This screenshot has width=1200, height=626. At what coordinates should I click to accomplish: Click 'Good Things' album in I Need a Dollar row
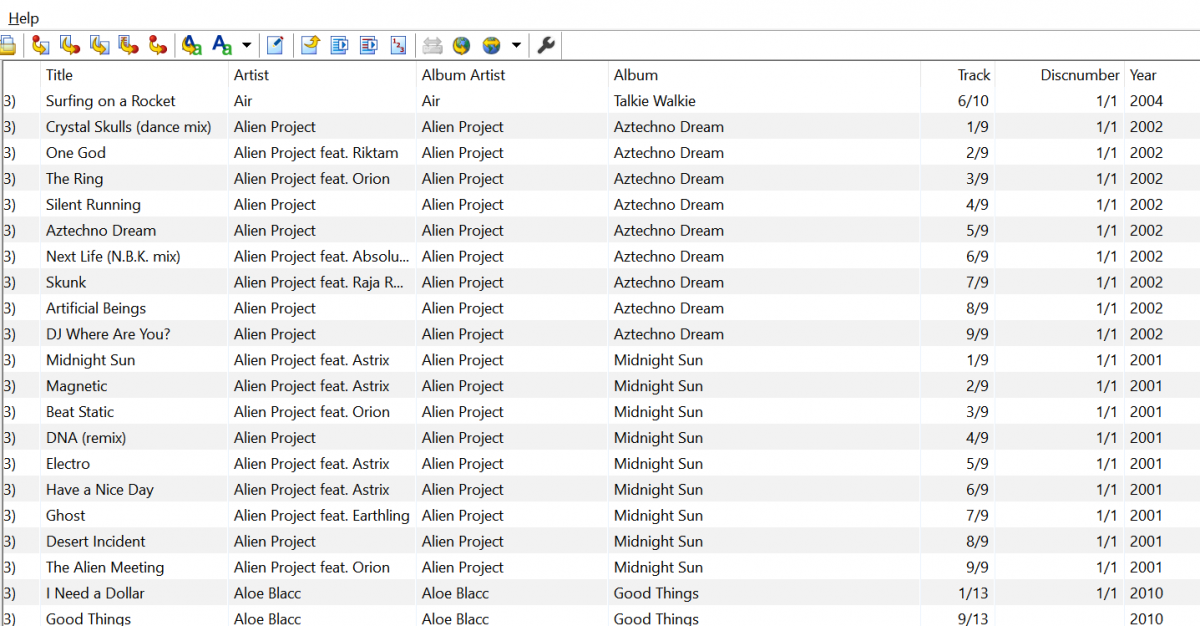coord(656,595)
